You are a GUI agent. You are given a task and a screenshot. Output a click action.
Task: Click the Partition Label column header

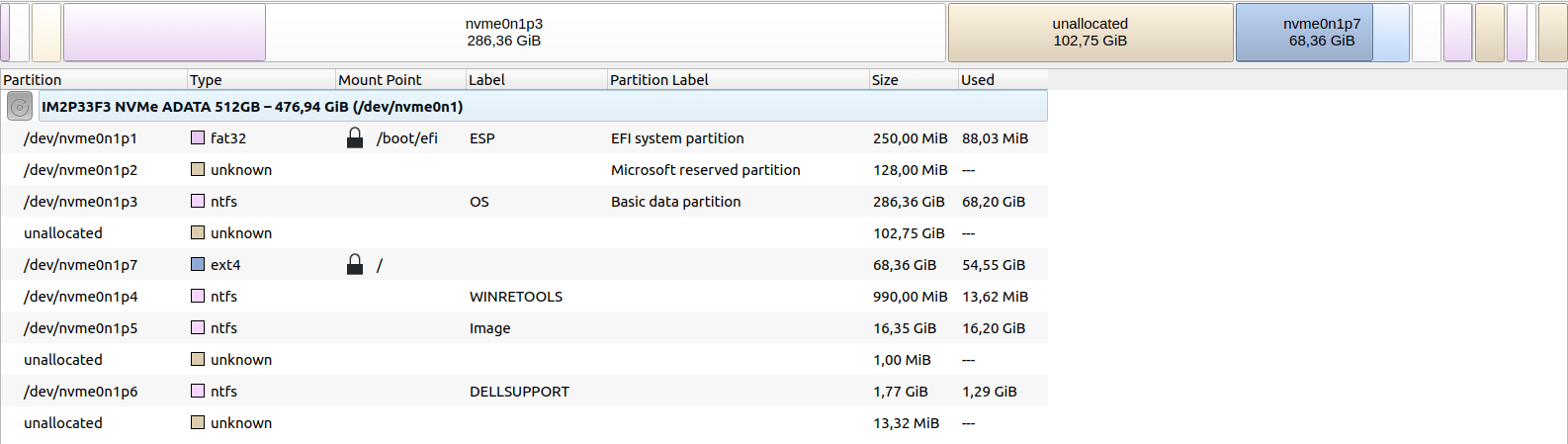pos(739,80)
